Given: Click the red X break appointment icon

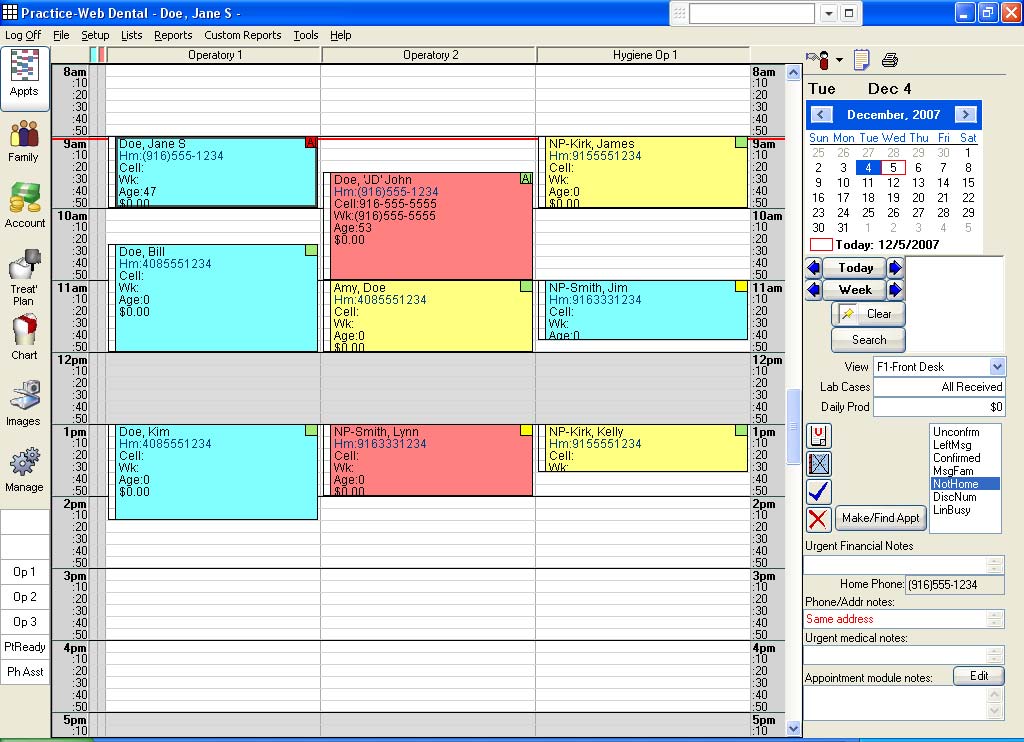Looking at the screenshot, I should point(817,518).
